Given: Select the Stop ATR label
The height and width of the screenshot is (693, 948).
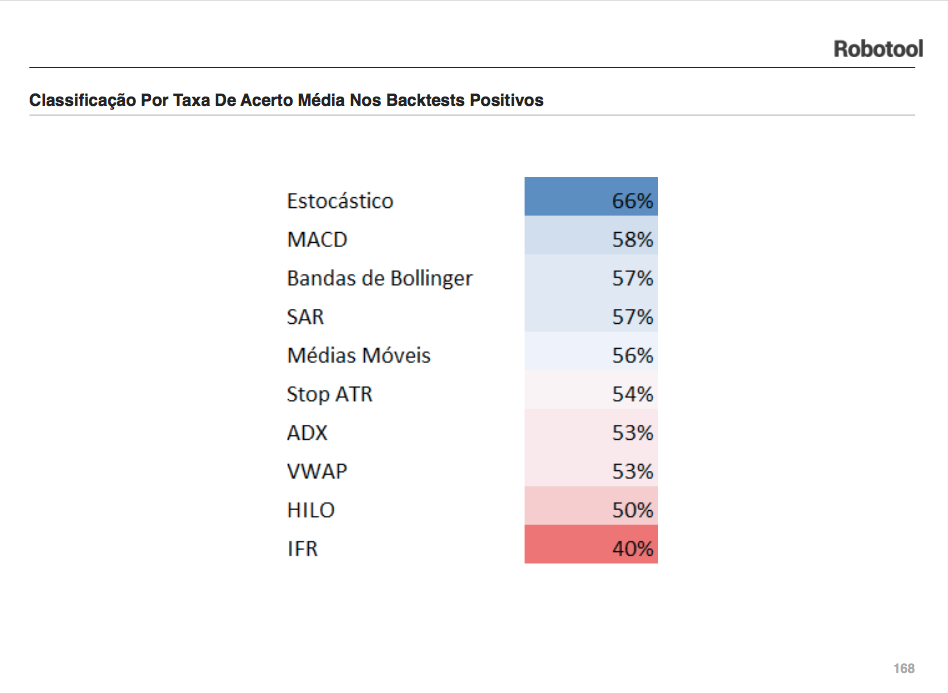Looking at the screenshot, I should (329, 394).
